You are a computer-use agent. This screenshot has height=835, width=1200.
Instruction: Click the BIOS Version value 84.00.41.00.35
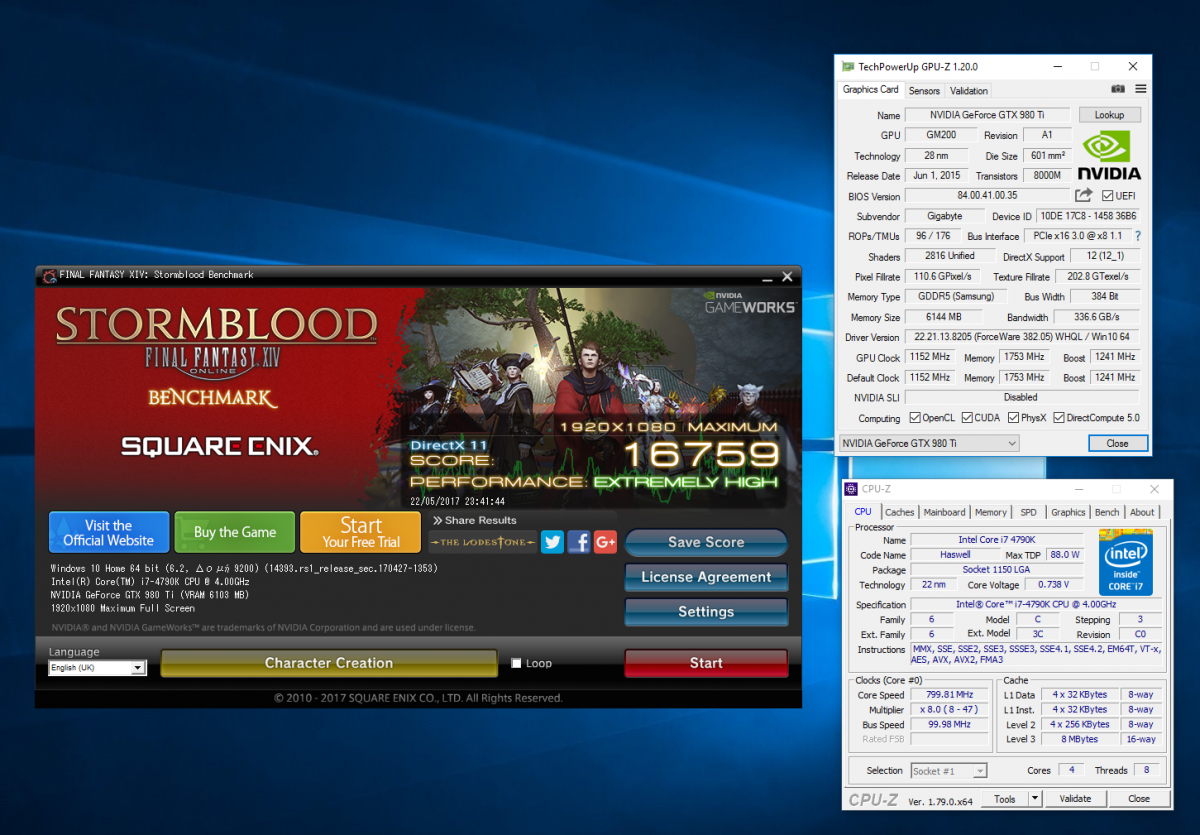(x=987, y=196)
